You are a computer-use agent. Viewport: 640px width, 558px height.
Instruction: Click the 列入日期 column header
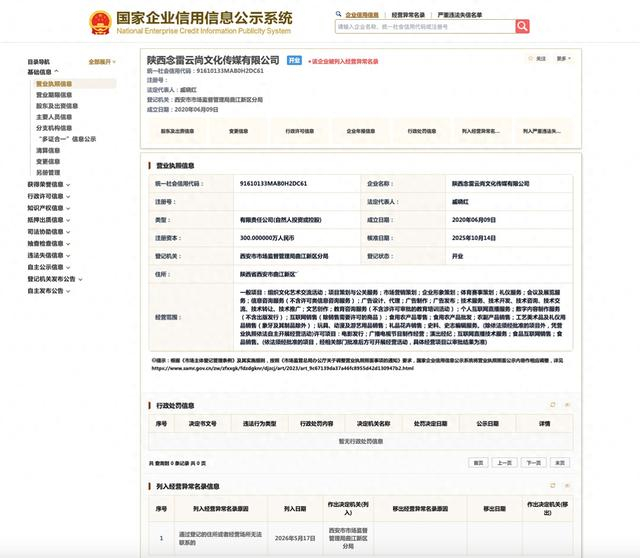(295, 509)
